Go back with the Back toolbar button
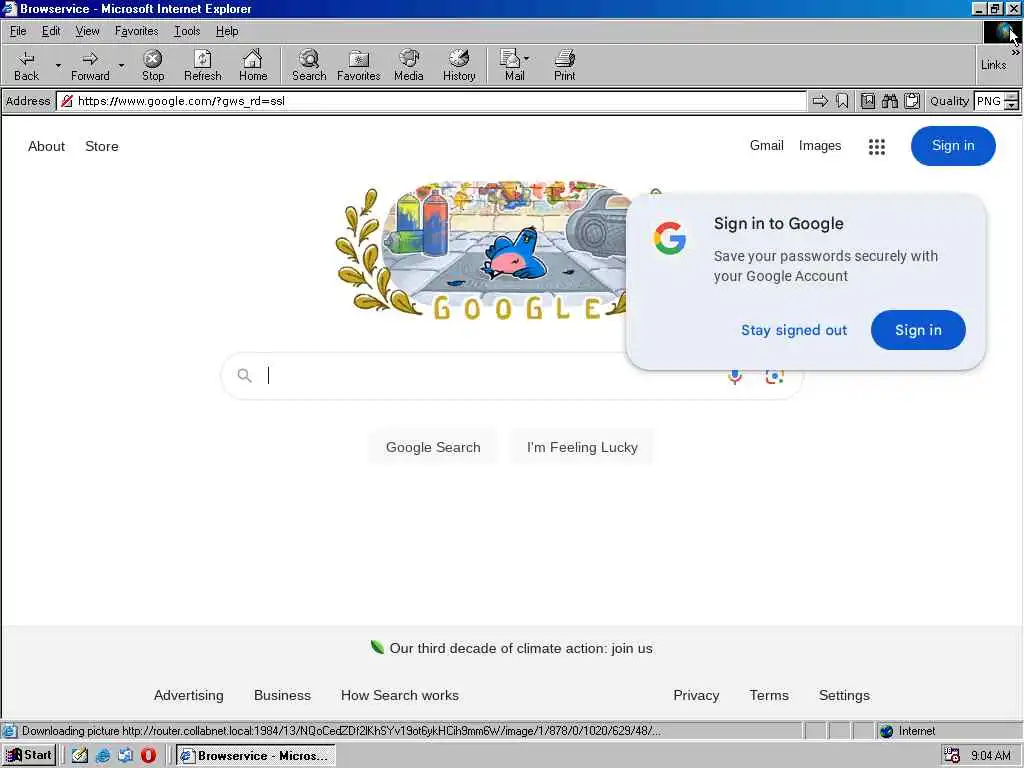 26,65
